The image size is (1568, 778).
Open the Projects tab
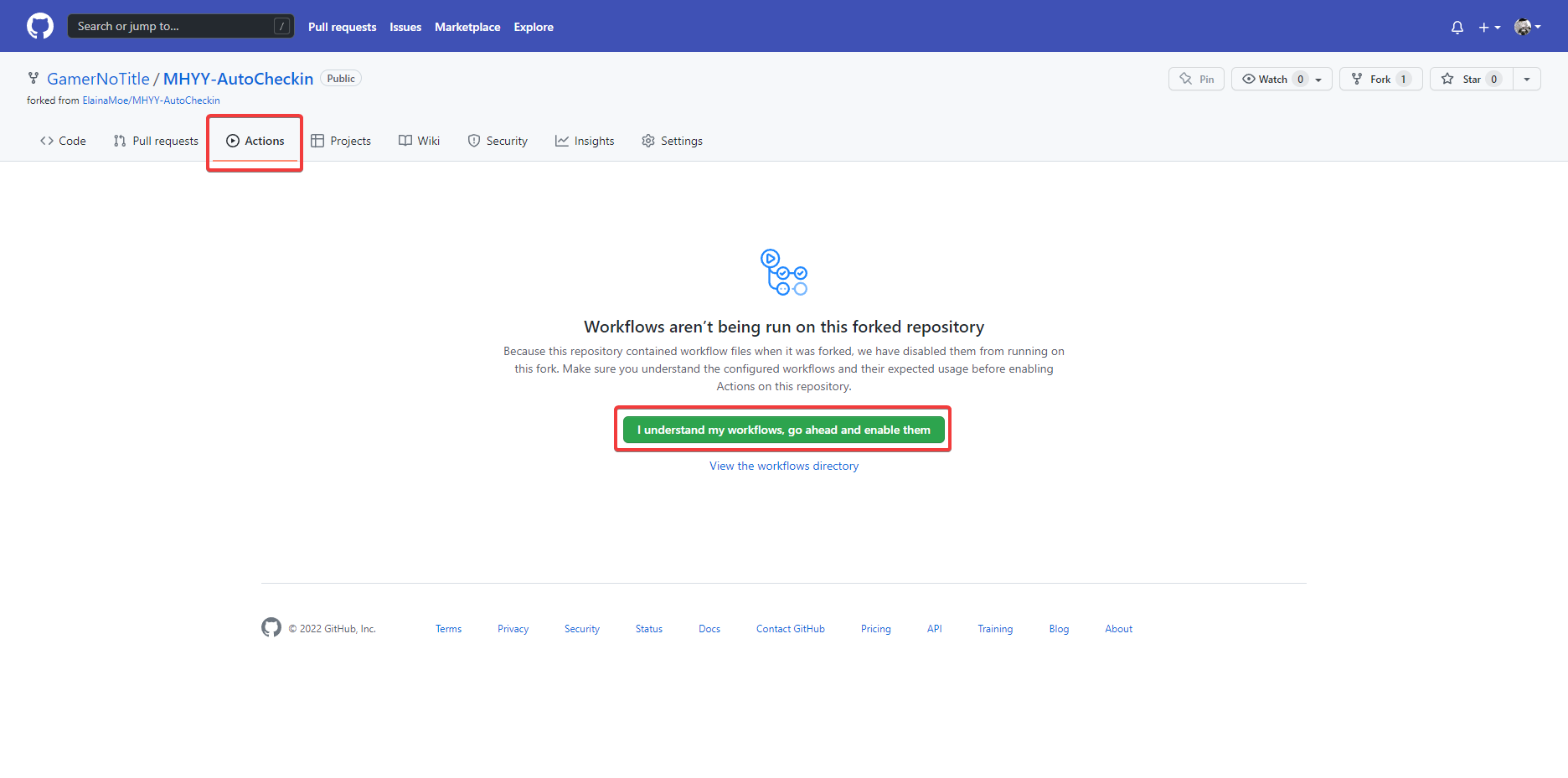(341, 141)
